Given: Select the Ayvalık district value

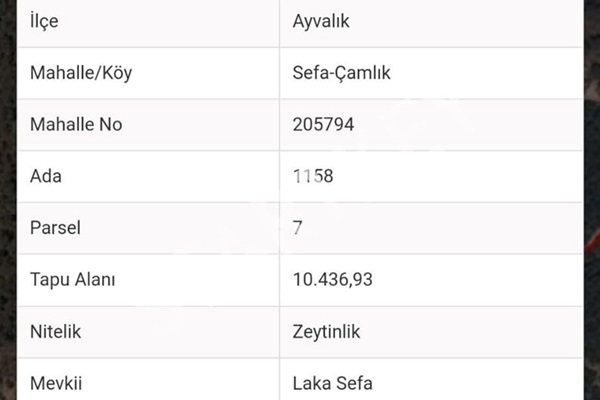Looking at the screenshot, I should coord(321,21).
